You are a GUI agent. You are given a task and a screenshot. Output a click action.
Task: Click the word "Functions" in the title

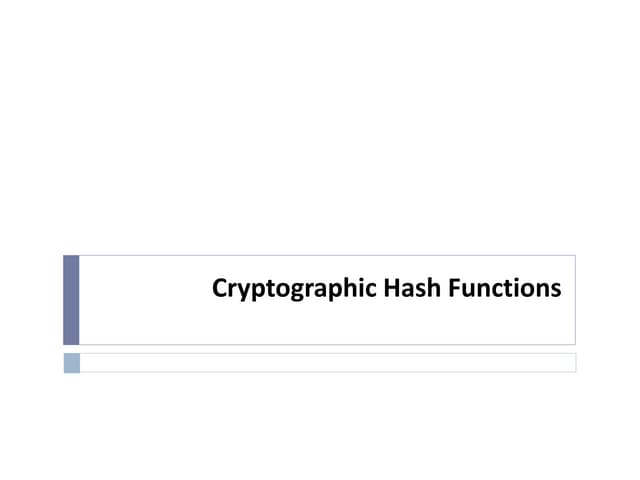[504, 289]
